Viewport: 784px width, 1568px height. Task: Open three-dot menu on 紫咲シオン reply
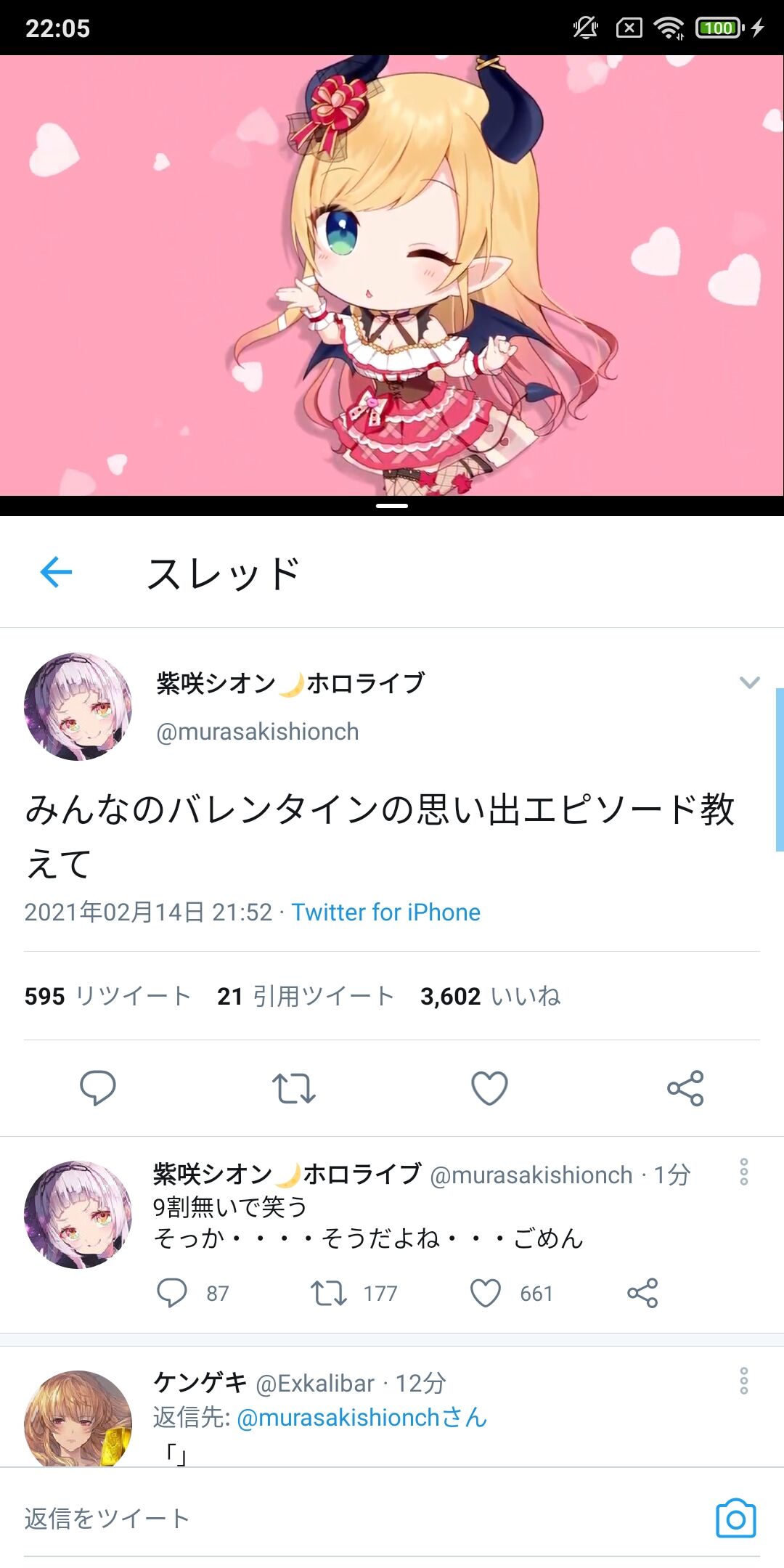pyautogui.click(x=744, y=1172)
